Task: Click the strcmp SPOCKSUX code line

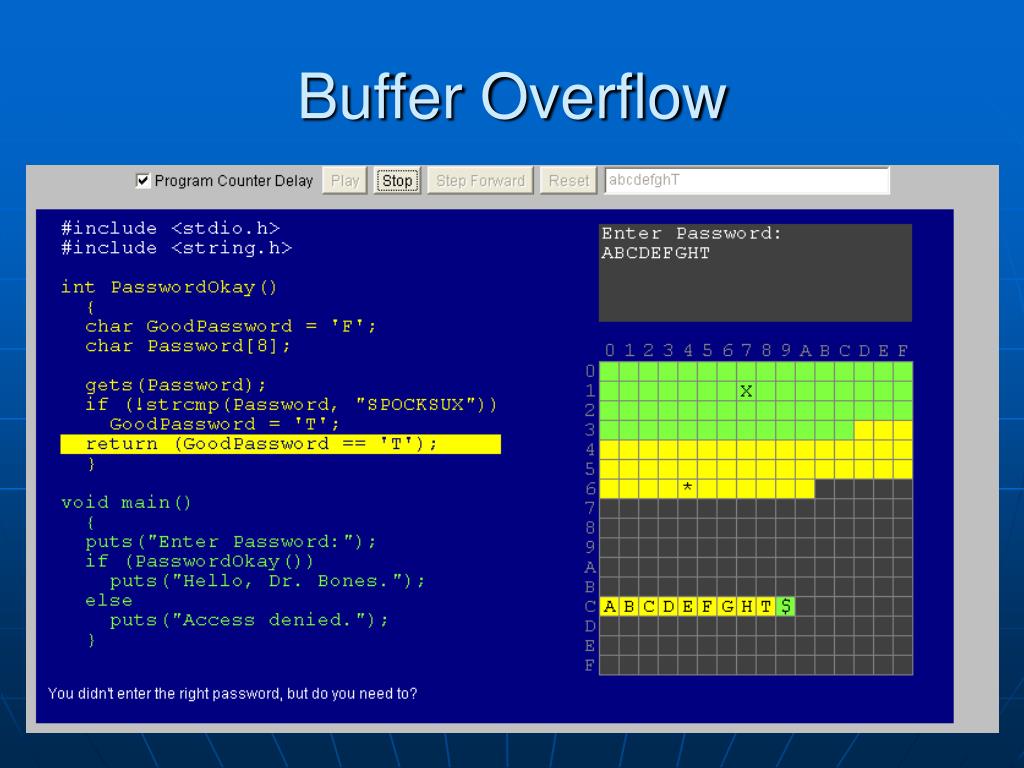Action: pos(291,404)
